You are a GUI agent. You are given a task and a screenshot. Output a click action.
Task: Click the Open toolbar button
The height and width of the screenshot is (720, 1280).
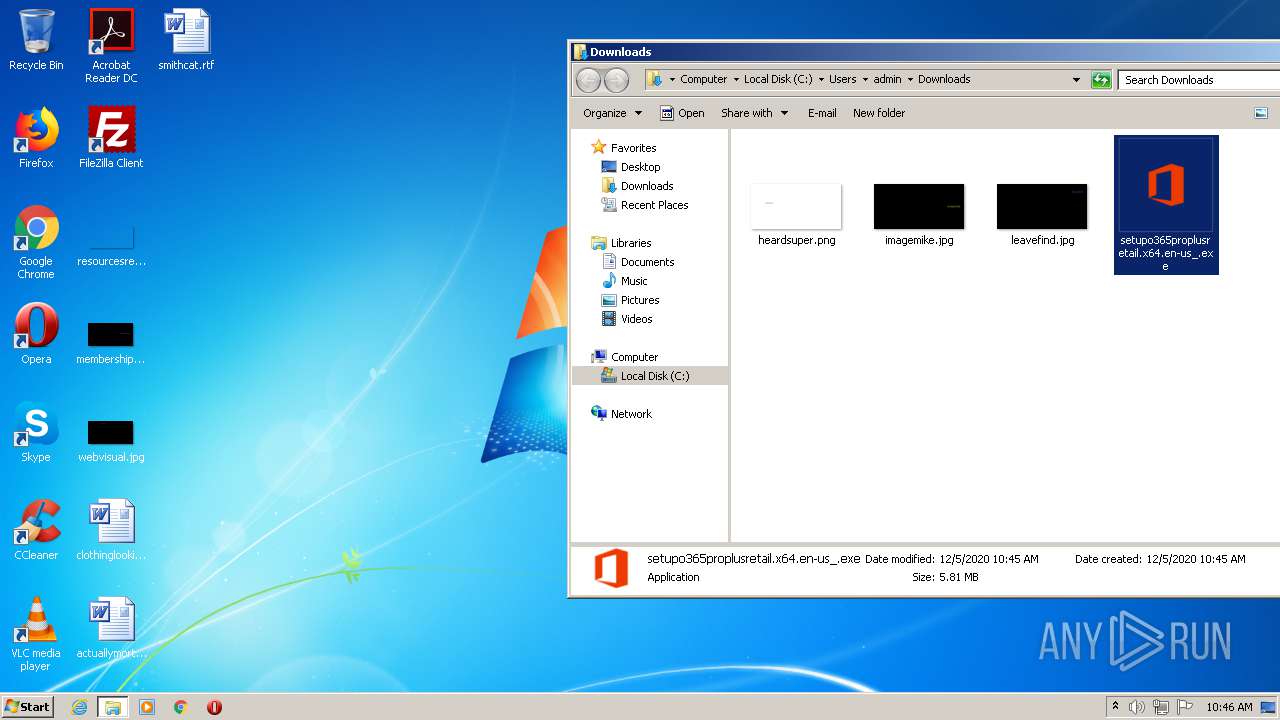point(682,113)
